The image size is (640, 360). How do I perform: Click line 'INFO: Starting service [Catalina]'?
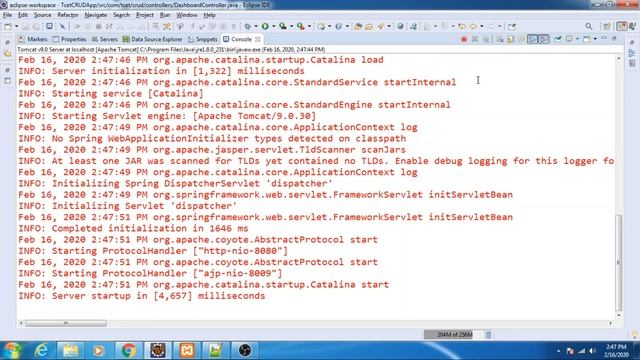pyautogui.click(x=111, y=93)
